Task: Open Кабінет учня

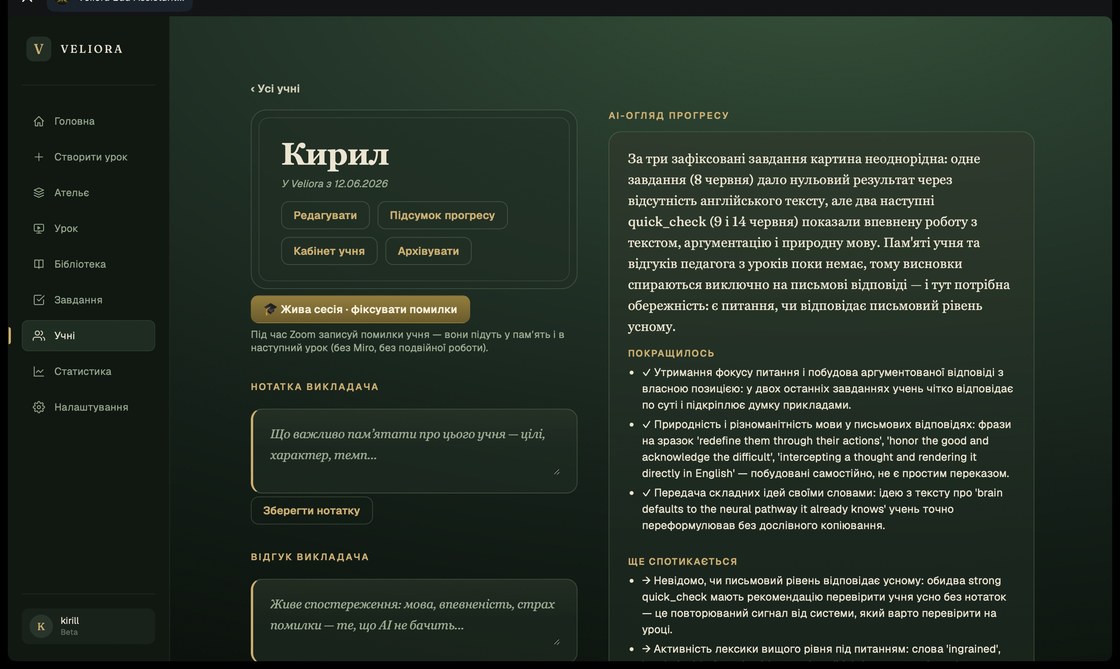Action: 329,251
